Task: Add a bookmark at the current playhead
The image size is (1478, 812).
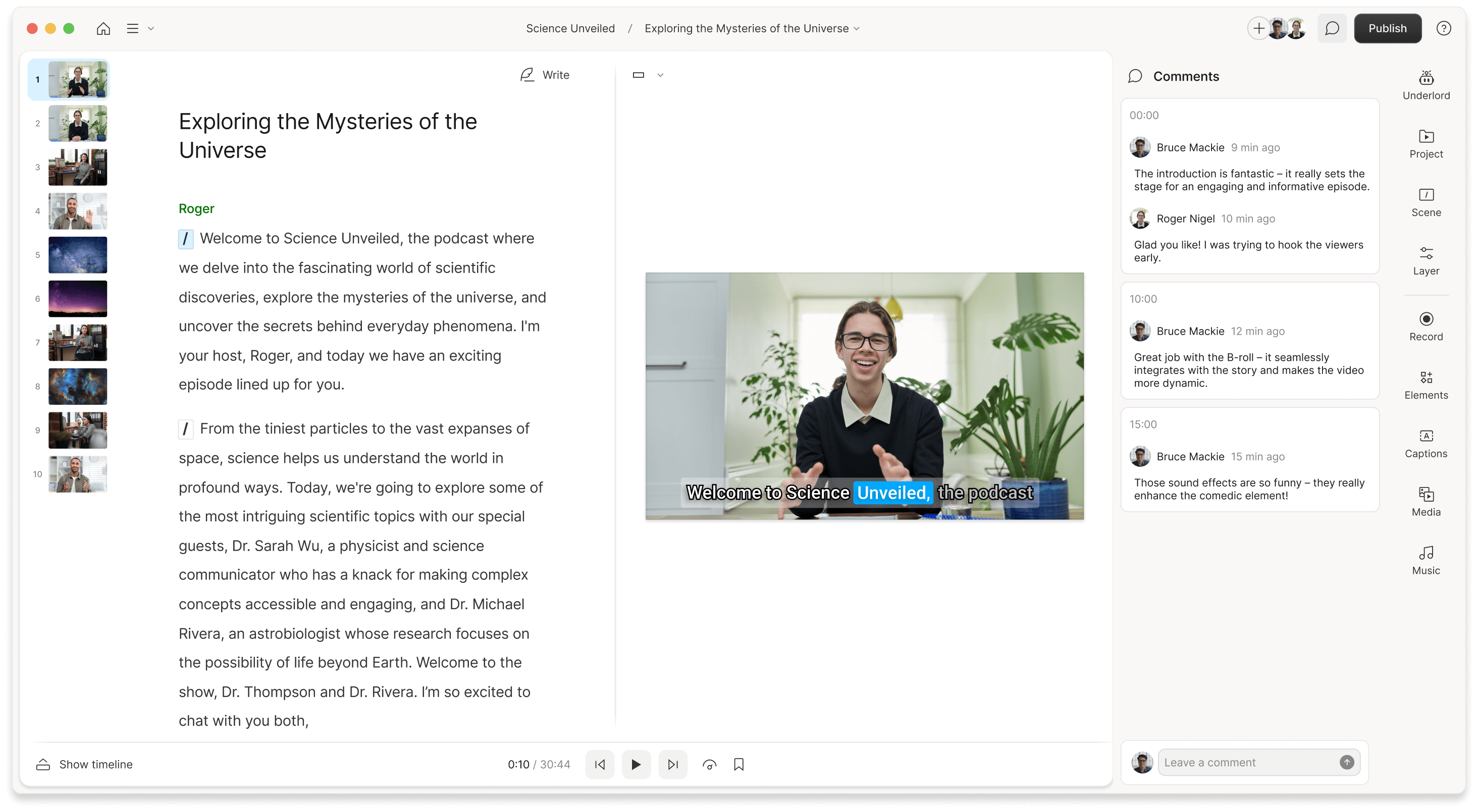Action: pos(739,764)
